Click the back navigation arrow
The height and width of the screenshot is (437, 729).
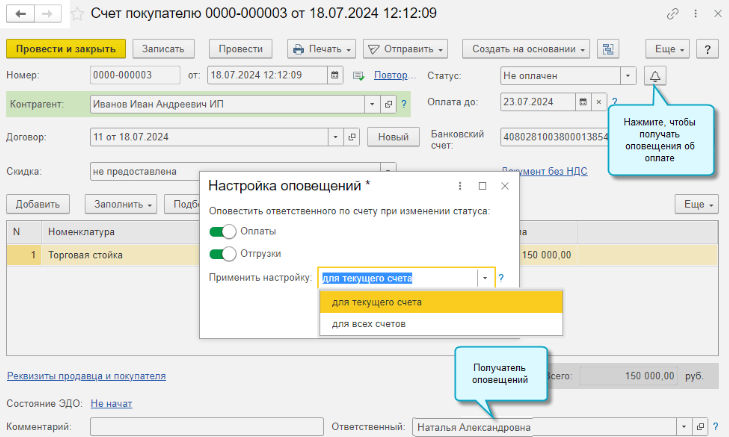point(20,14)
